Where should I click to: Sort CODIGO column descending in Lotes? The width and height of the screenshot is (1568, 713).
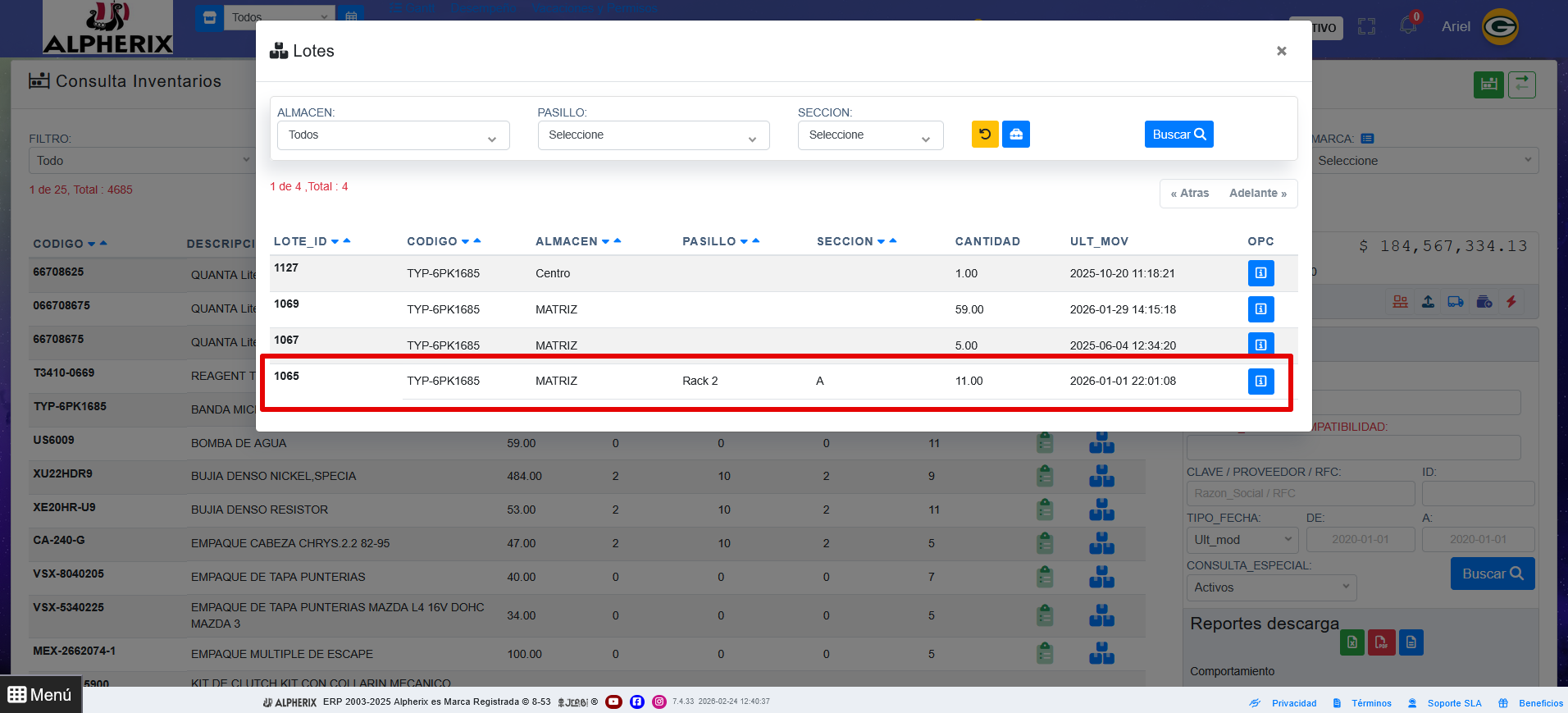point(465,242)
